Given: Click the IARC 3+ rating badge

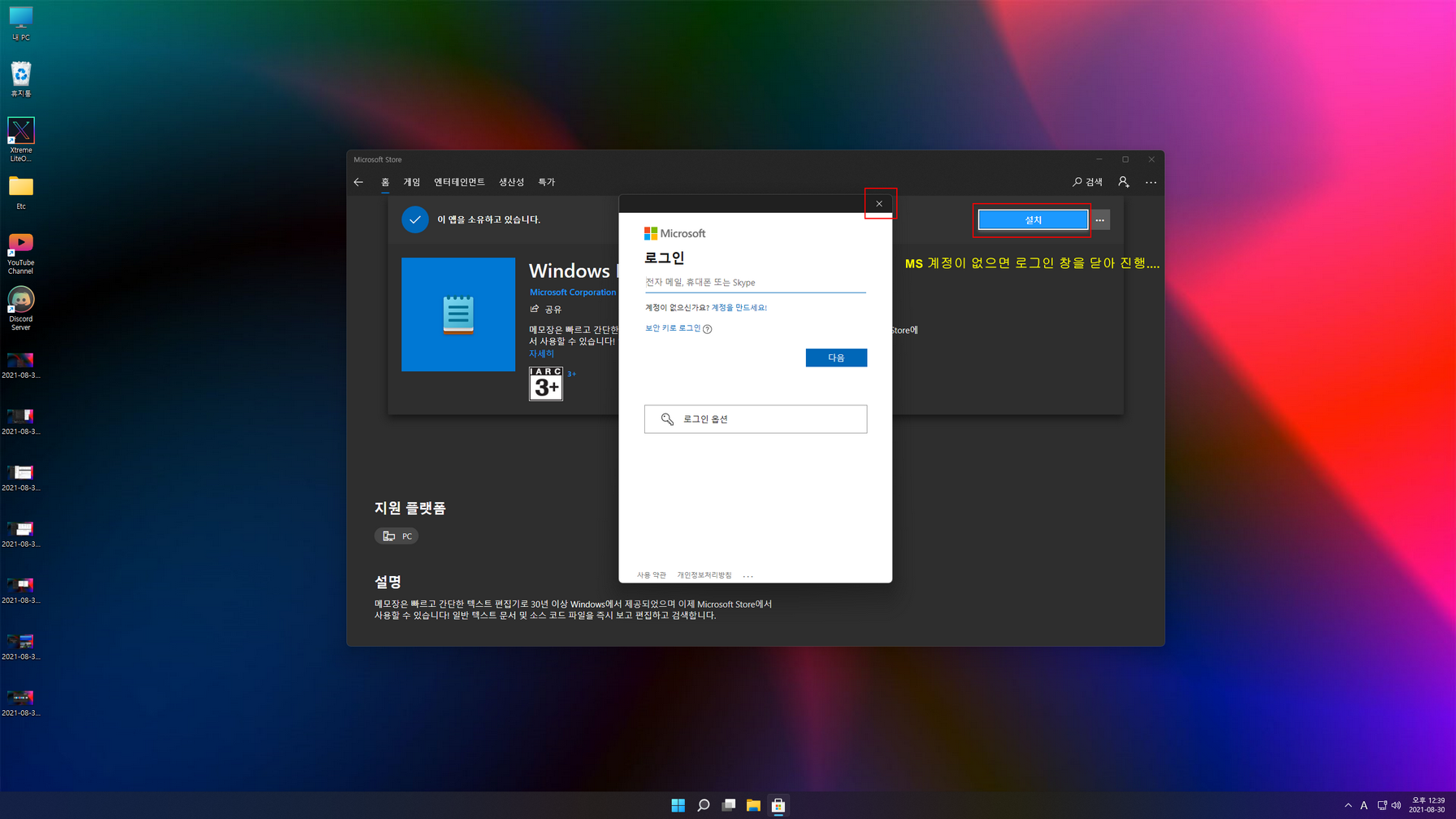Looking at the screenshot, I should click(546, 383).
